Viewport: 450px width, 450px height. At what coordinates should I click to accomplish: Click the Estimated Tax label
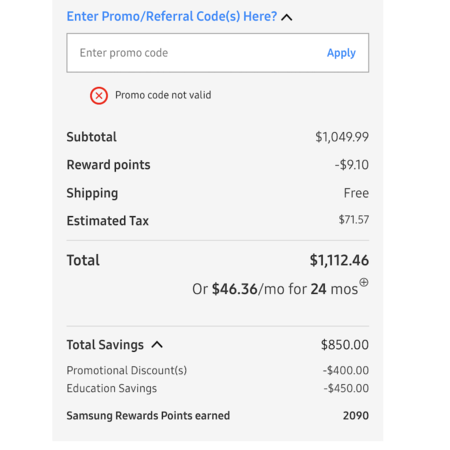107,221
